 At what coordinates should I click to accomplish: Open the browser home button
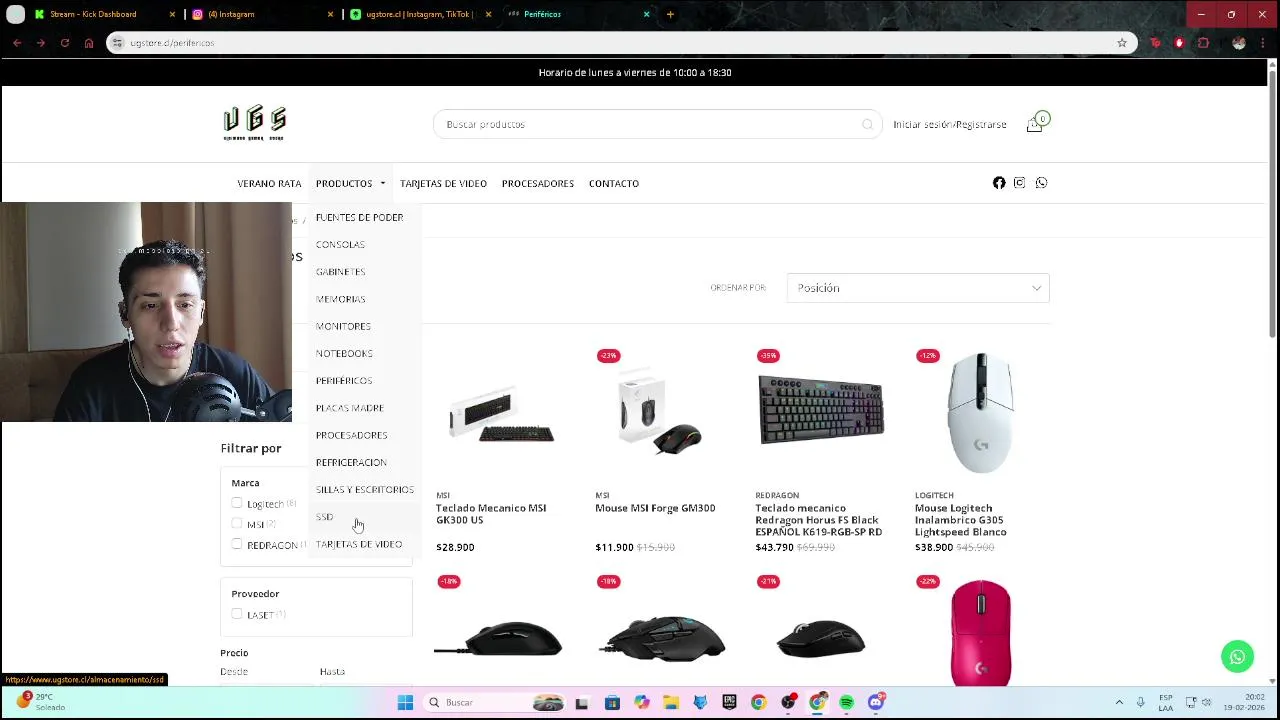point(89,43)
